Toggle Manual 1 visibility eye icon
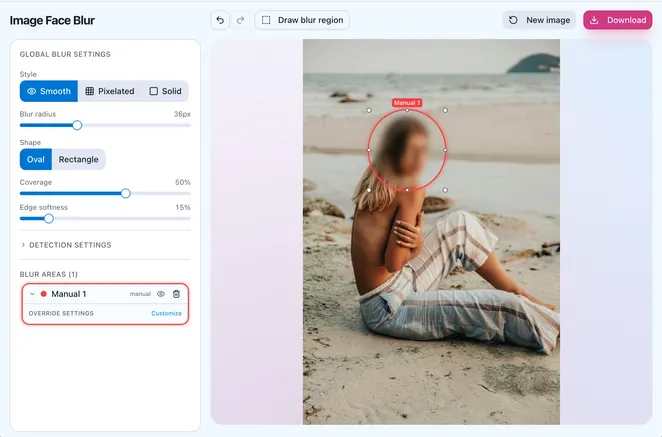 point(160,294)
